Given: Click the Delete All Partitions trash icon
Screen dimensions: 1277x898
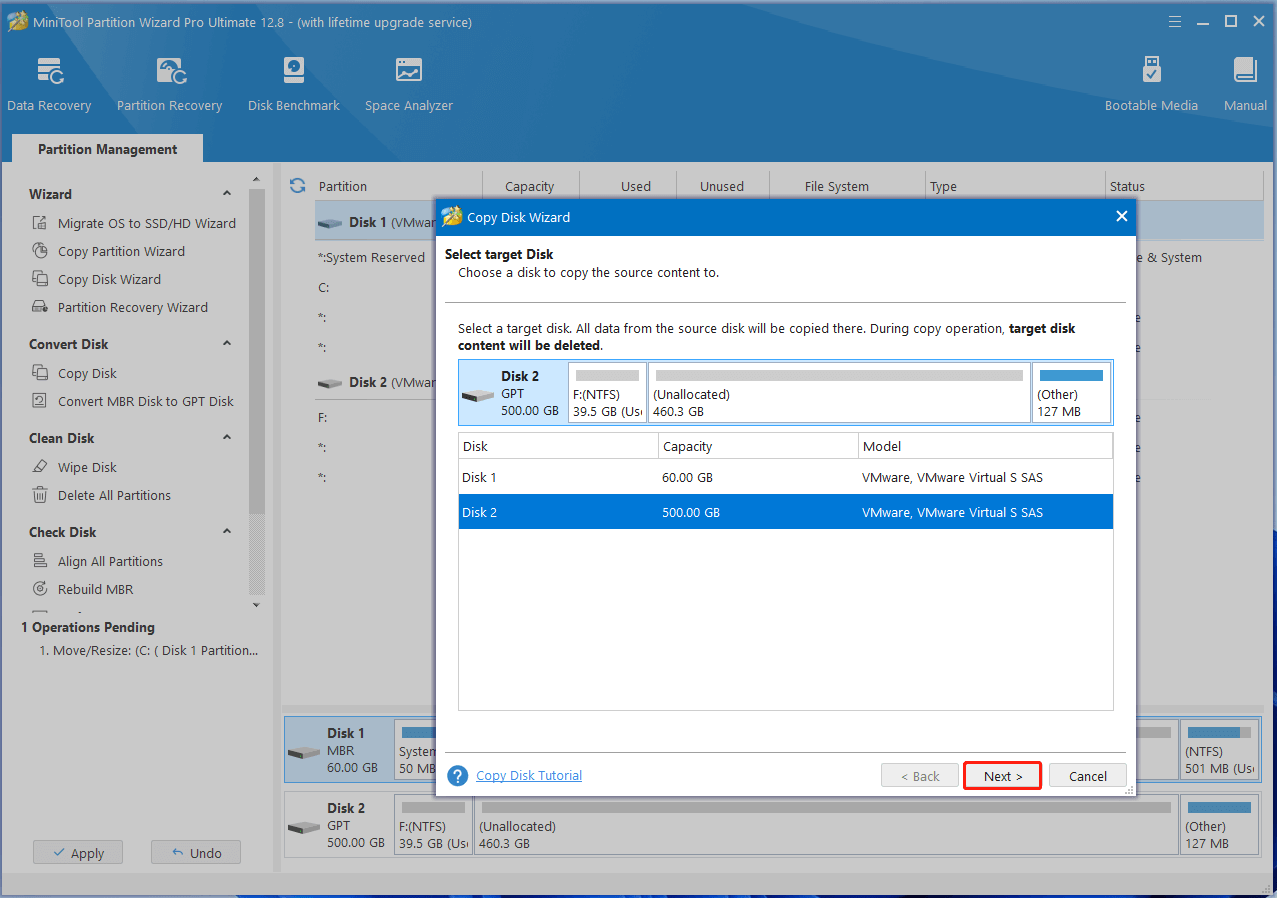Looking at the screenshot, I should [40, 495].
